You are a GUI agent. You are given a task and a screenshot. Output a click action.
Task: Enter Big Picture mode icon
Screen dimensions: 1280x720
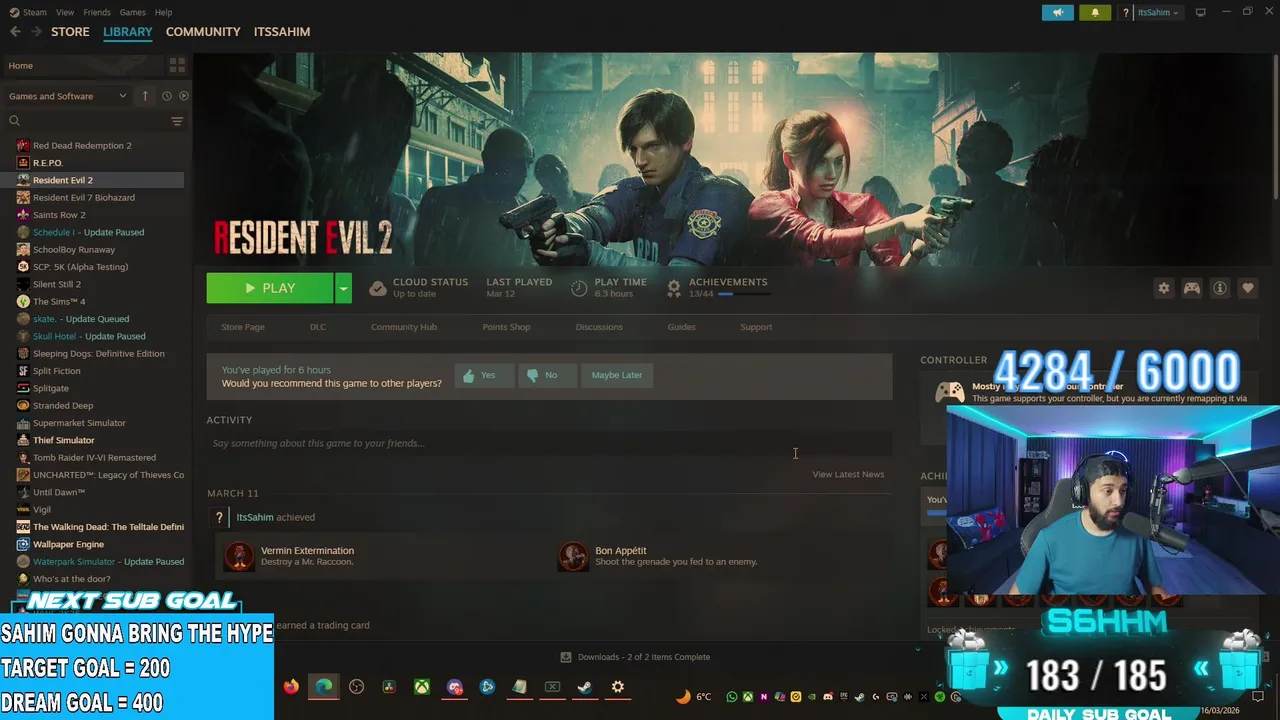tap(1201, 12)
